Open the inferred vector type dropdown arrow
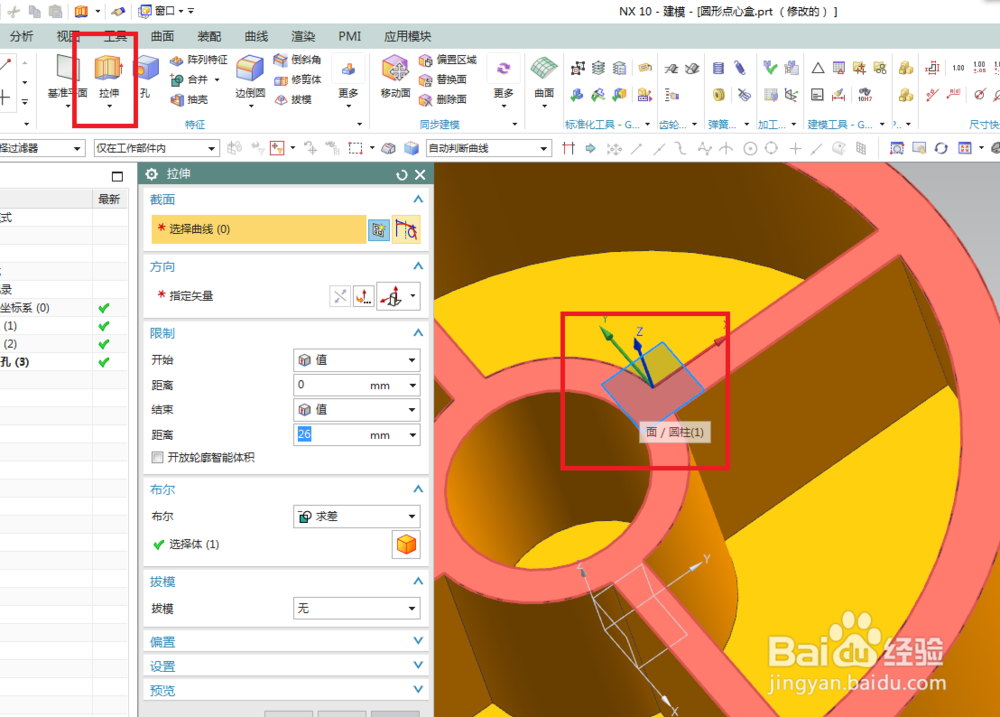Image resolution: width=1000 pixels, height=717 pixels. 413,296
